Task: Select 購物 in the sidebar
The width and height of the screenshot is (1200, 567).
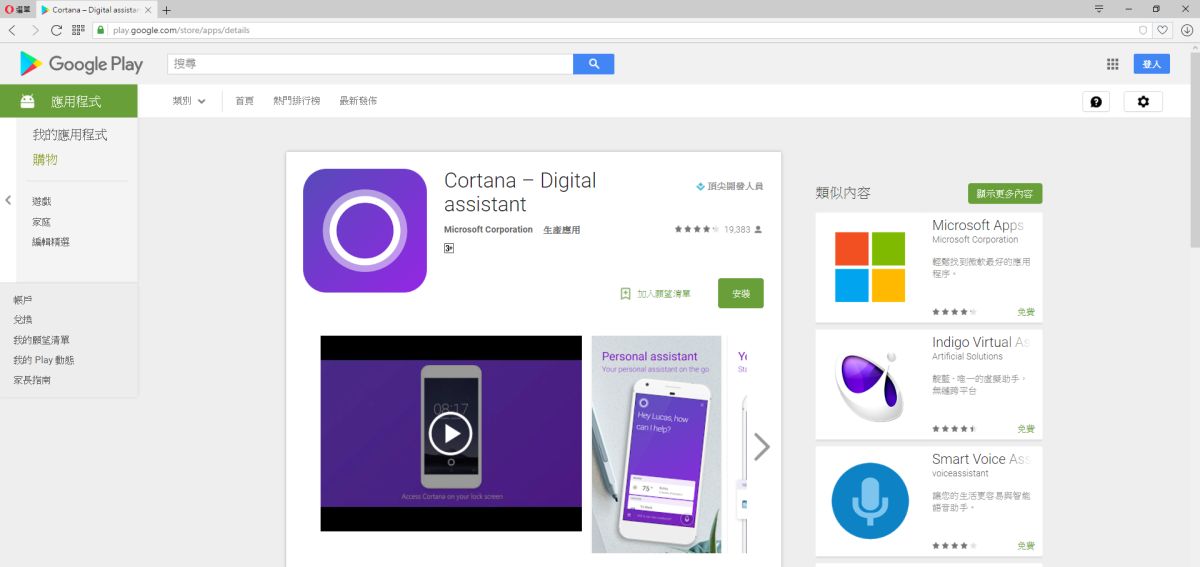Action: point(45,160)
